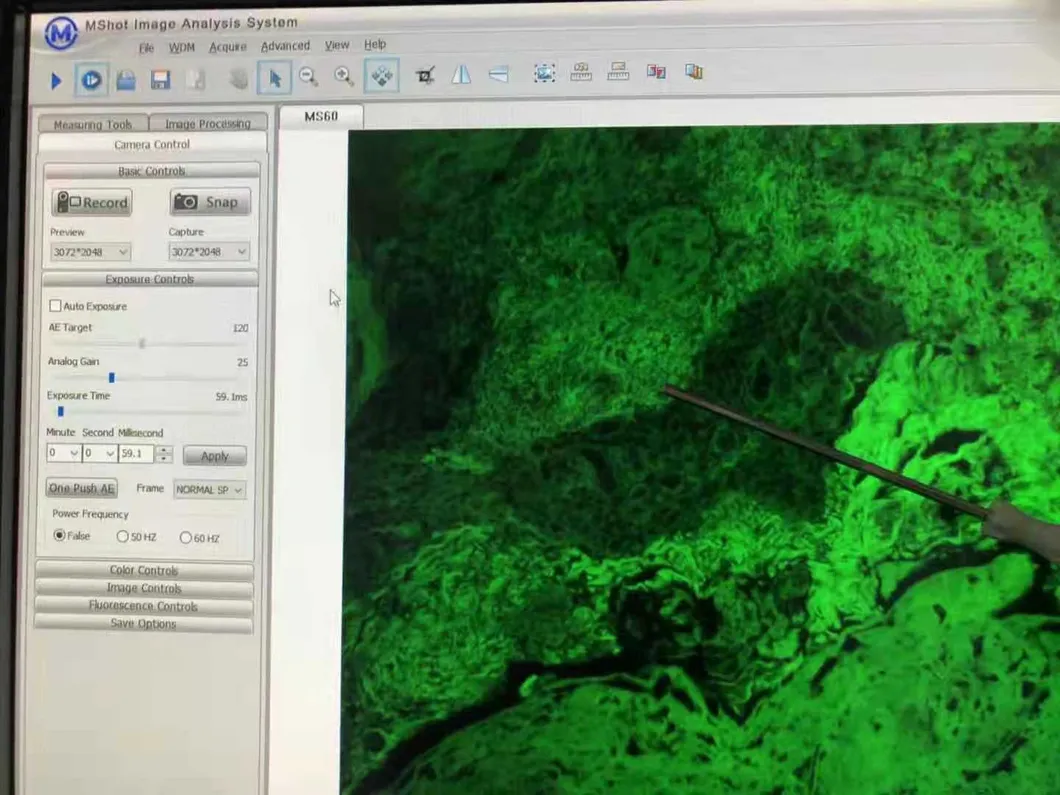
Task: Open the Frame speed NORMAL SP dropdown
Action: (209, 490)
